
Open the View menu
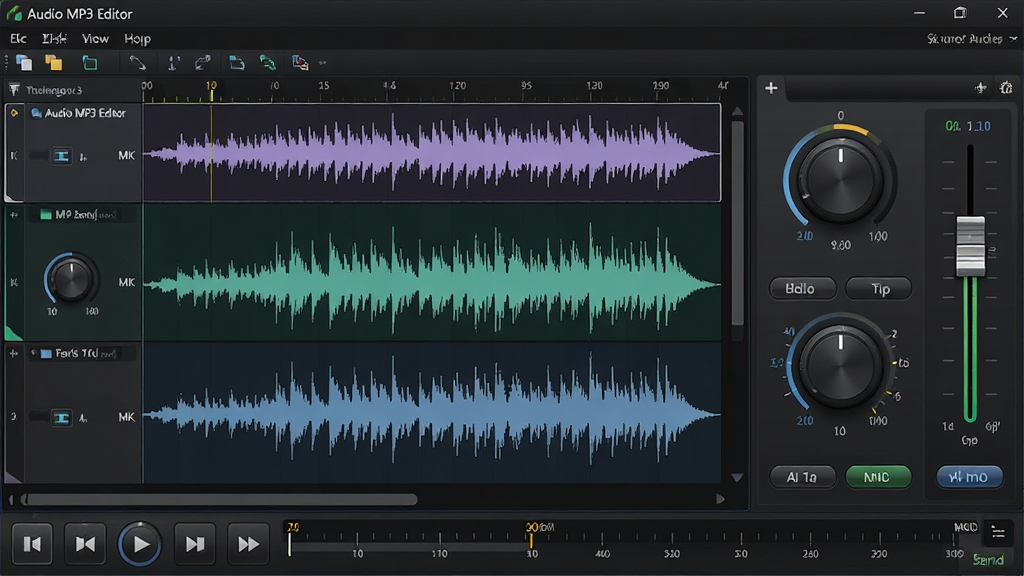pos(95,39)
